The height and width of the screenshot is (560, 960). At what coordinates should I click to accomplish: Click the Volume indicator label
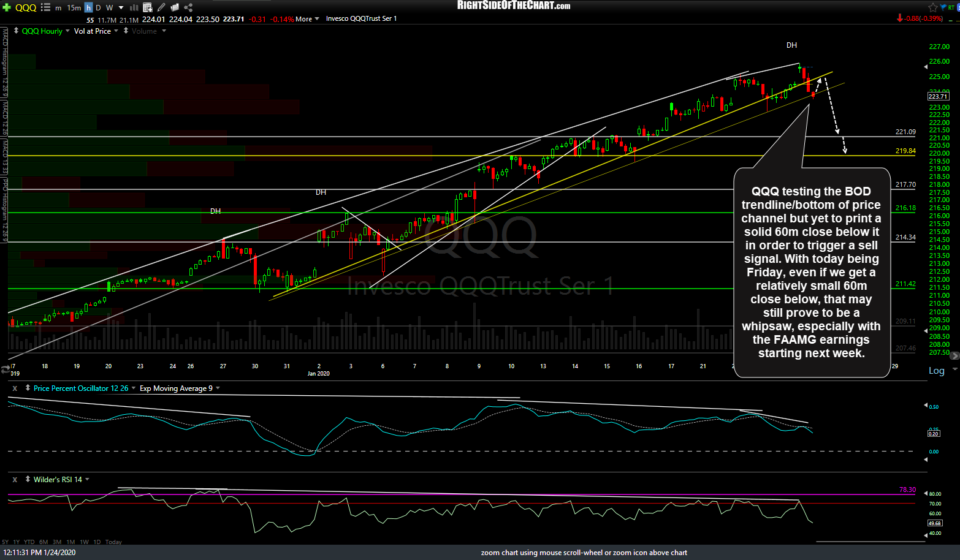point(144,31)
